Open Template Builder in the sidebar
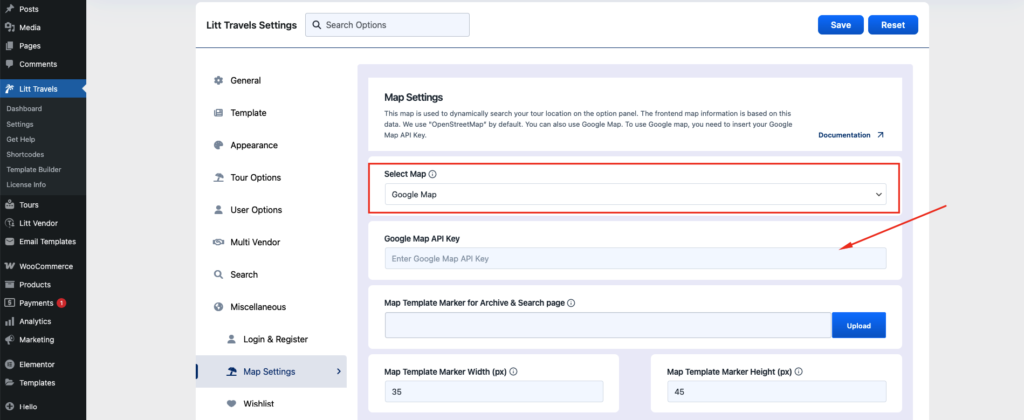 (x=34, y=169)
